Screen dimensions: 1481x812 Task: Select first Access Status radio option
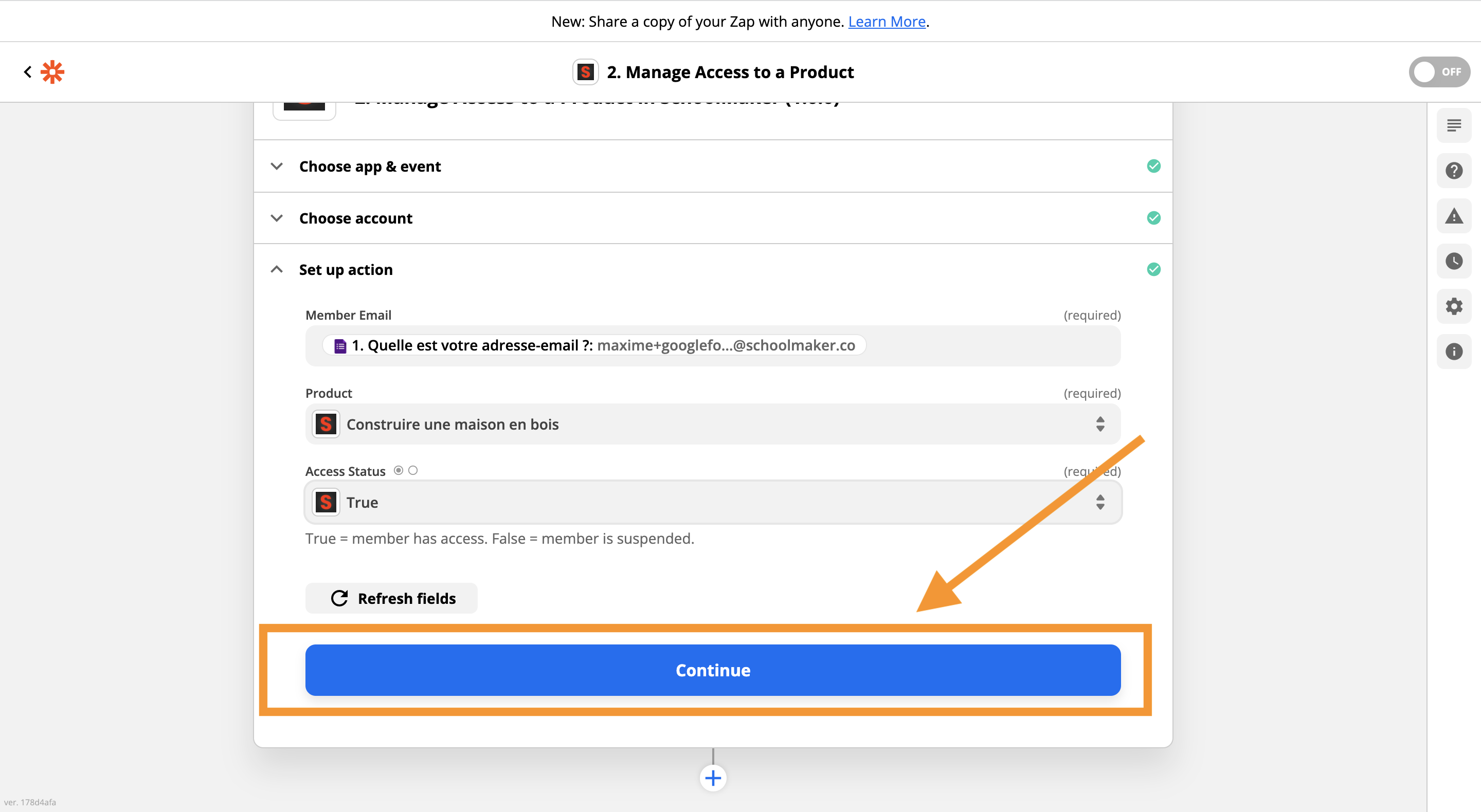pos(399,470)
